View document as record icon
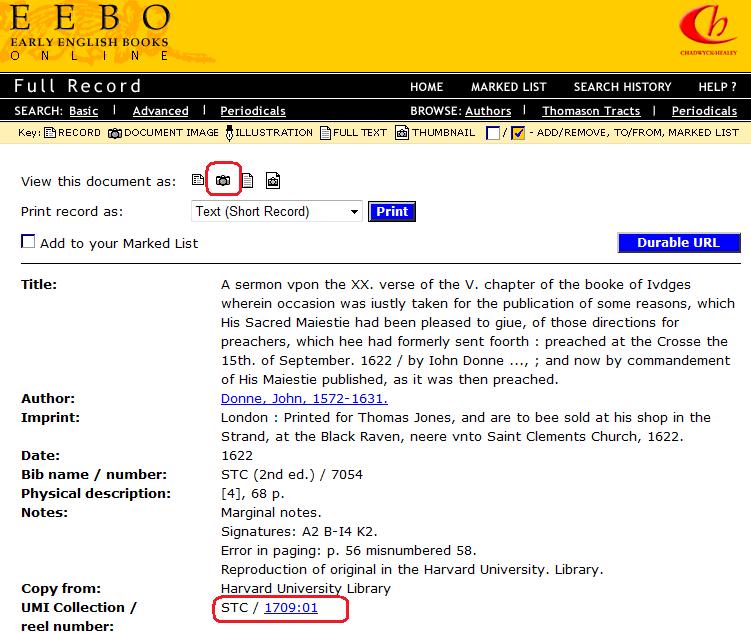This screenshot has width=751, height=633. [197, 180]
